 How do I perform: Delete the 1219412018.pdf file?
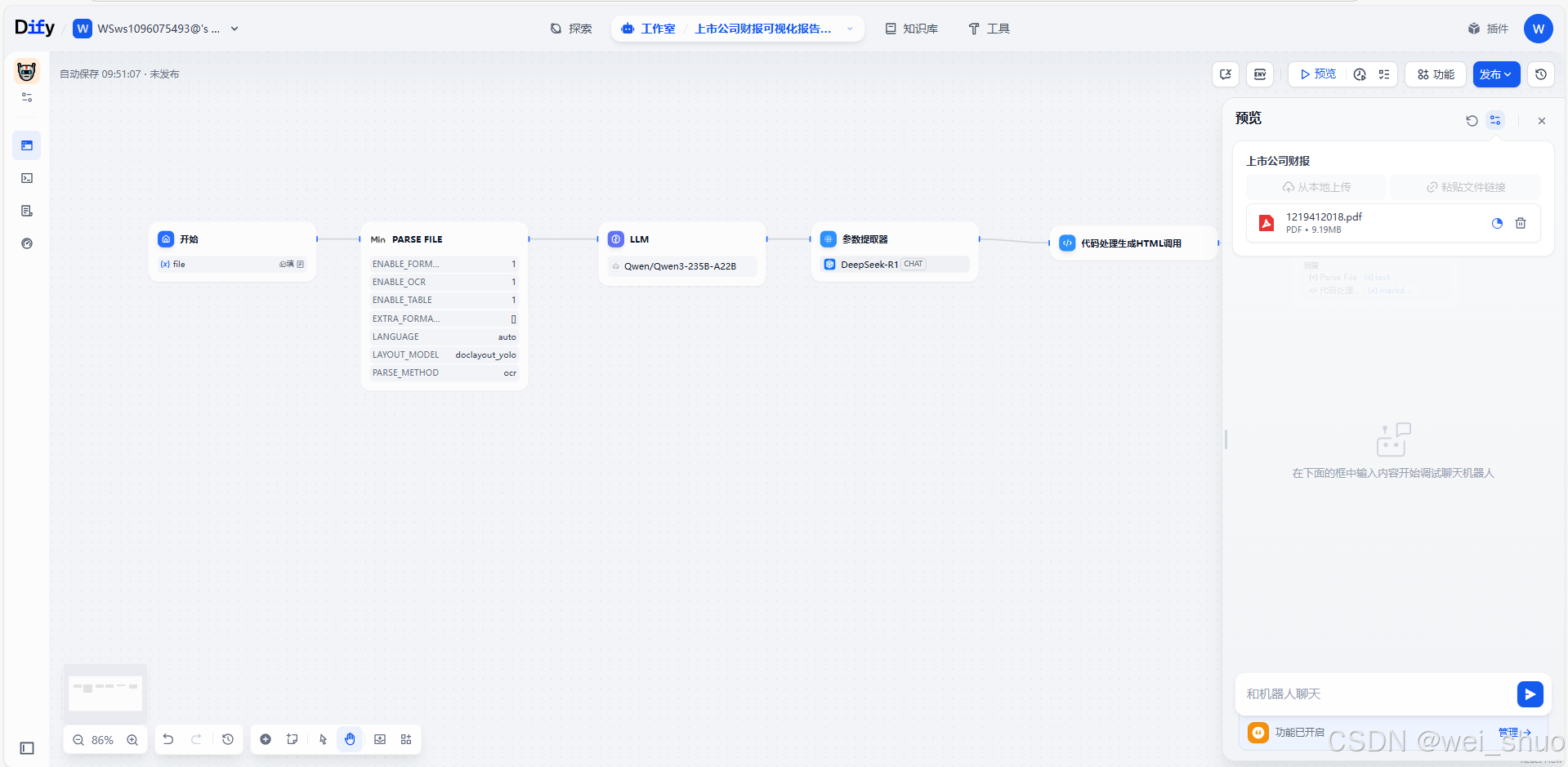click(x=1521, y=223)
